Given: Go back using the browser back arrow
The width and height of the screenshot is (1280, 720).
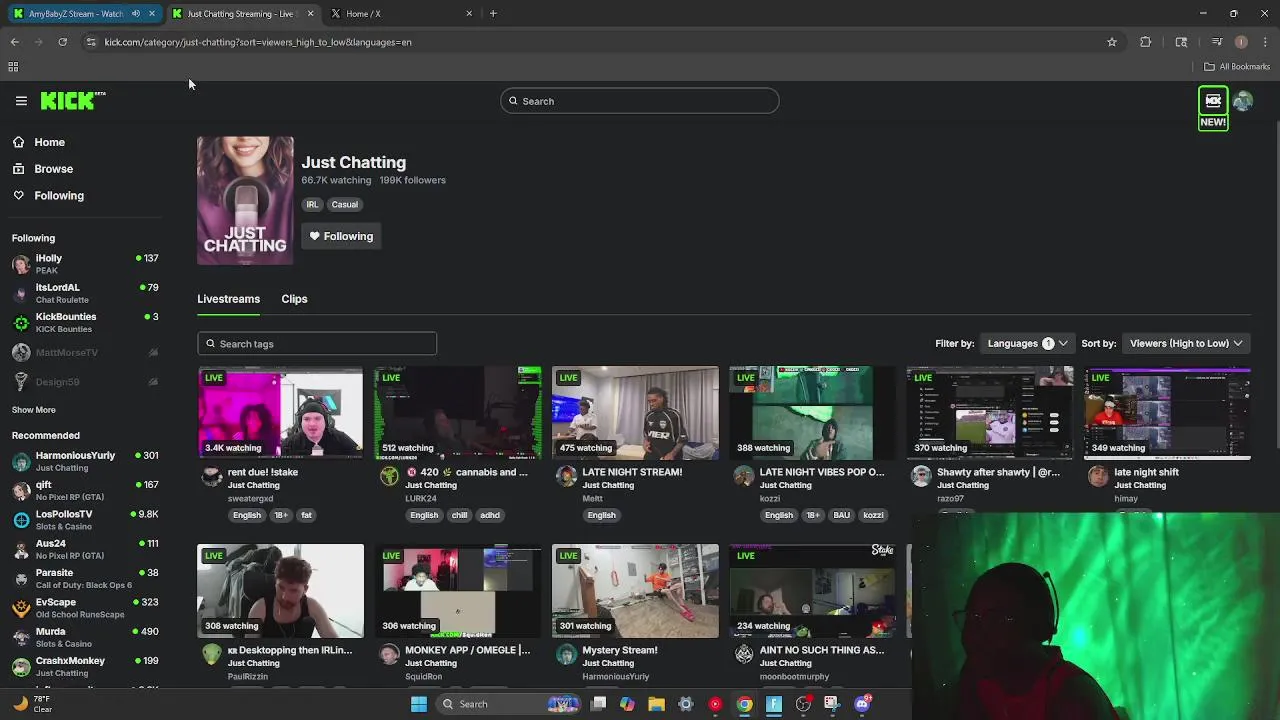Looking at the screenshot, I should coord(15,42).
